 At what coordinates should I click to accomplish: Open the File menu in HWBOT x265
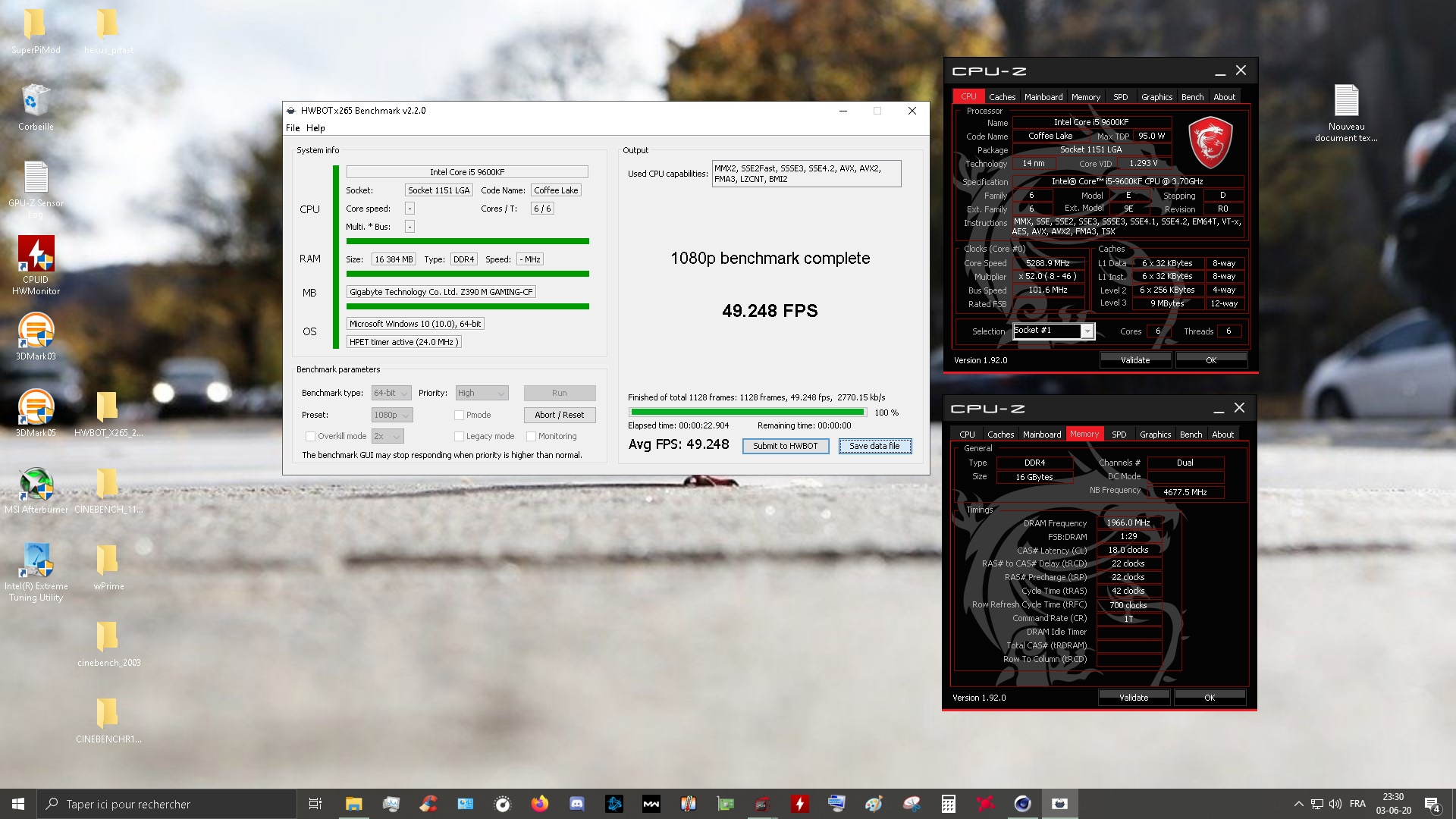pyautogui.click(x=293, y=128)
